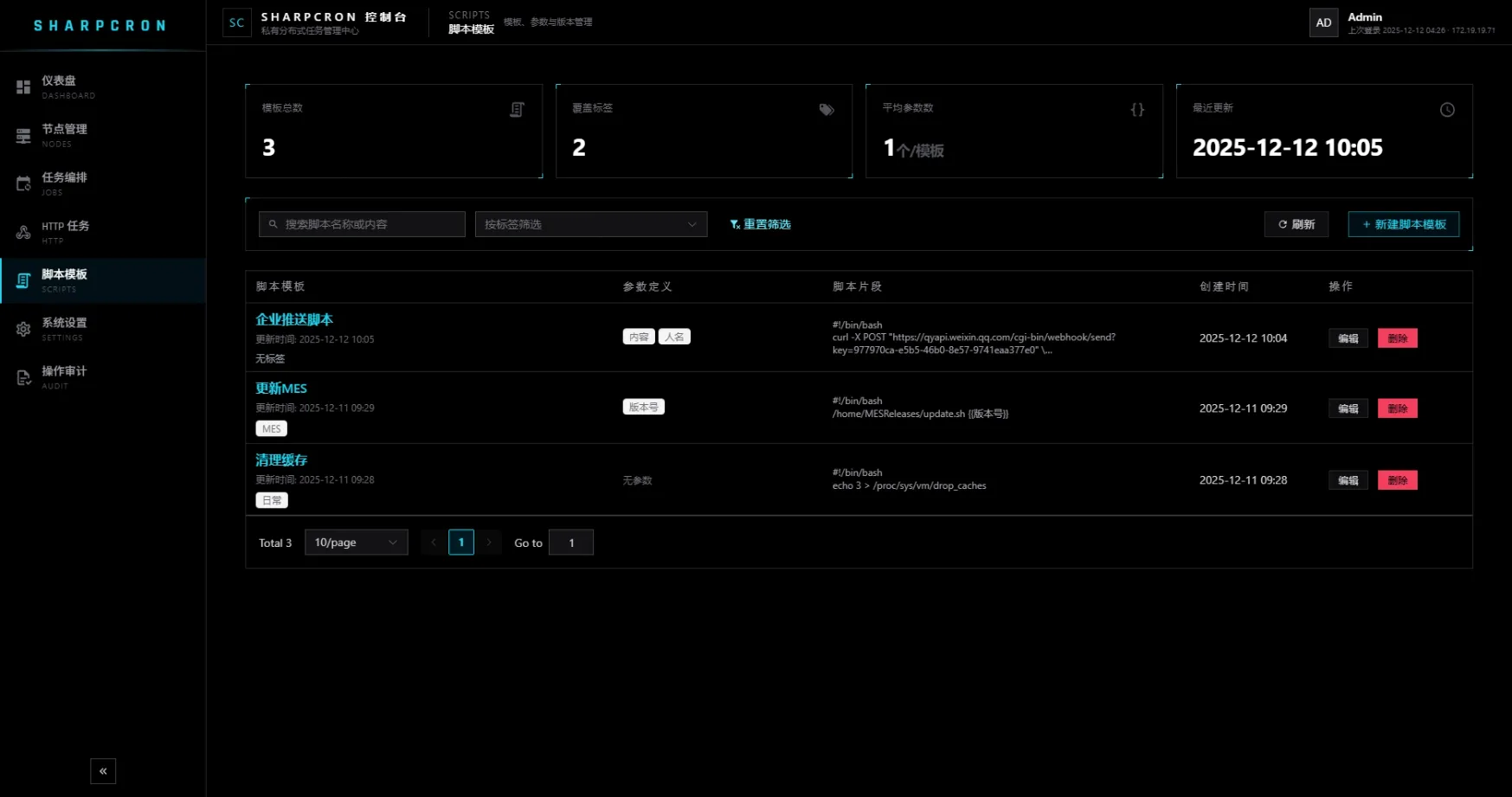1512x797 pixels.
Task: Click the AD user avatar badge
Action: pos(1323,23)
